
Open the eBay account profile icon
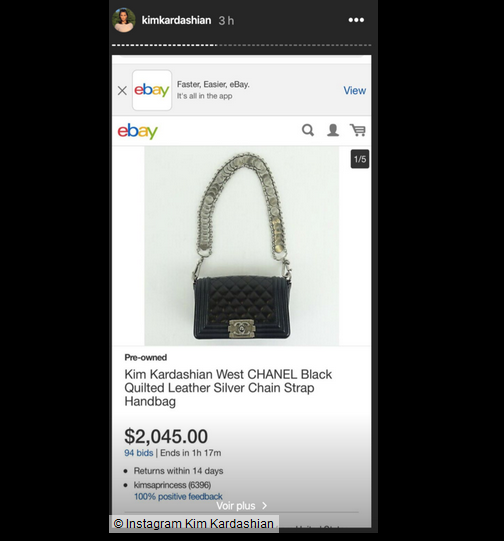pos(333,130)
